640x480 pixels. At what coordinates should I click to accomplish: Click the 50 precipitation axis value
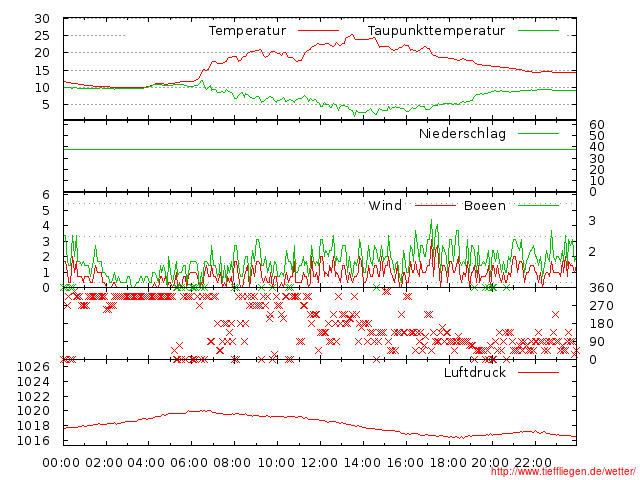tap(597, 136)
